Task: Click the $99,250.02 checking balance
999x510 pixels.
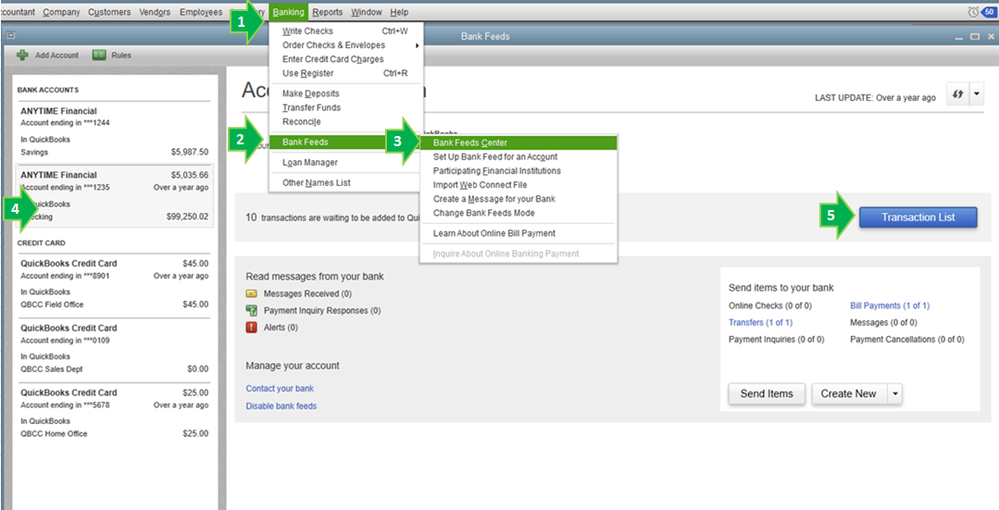Action: click(187, 217)
